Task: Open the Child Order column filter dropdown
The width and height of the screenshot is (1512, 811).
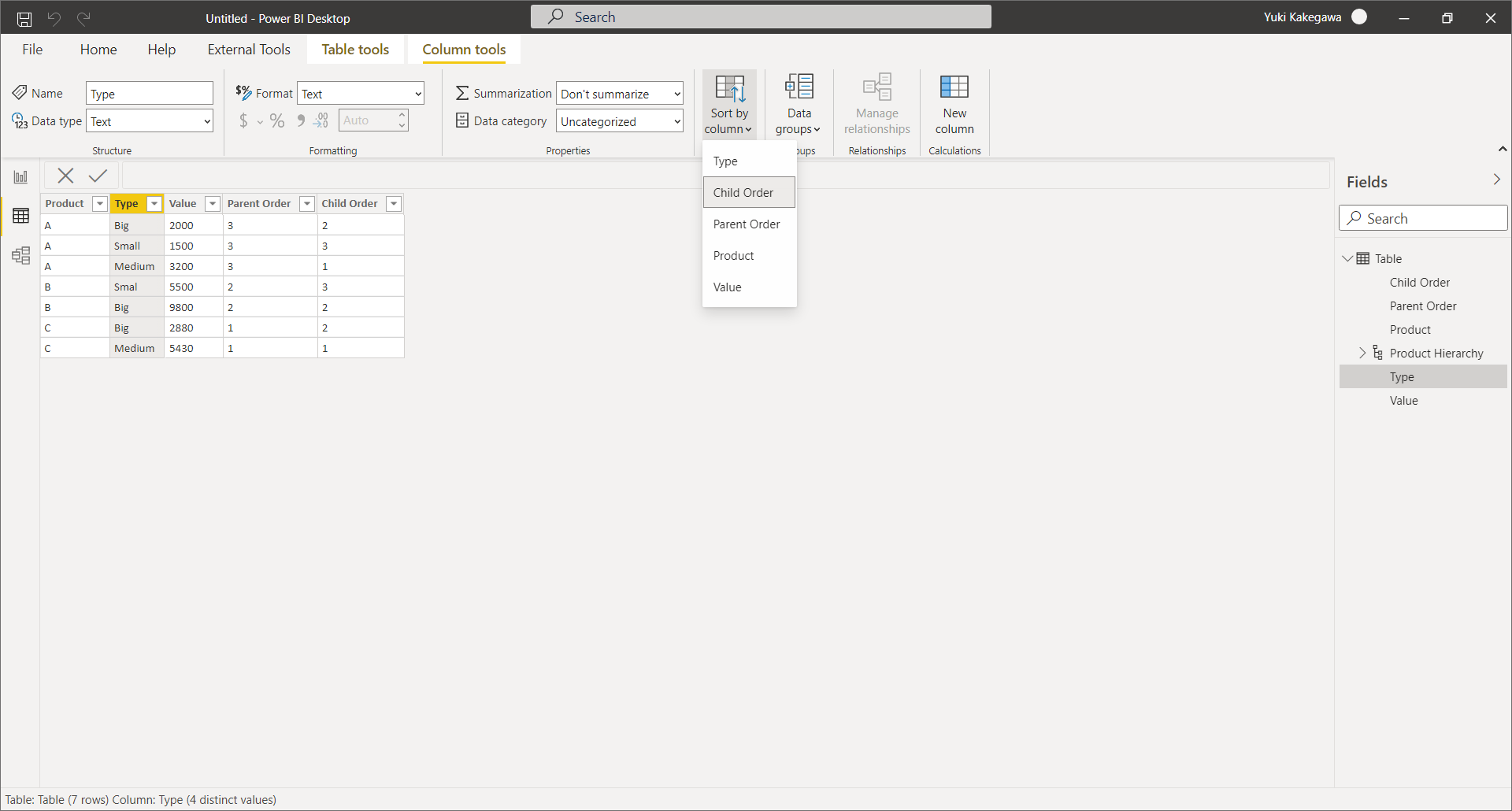Action: (394, 204)
